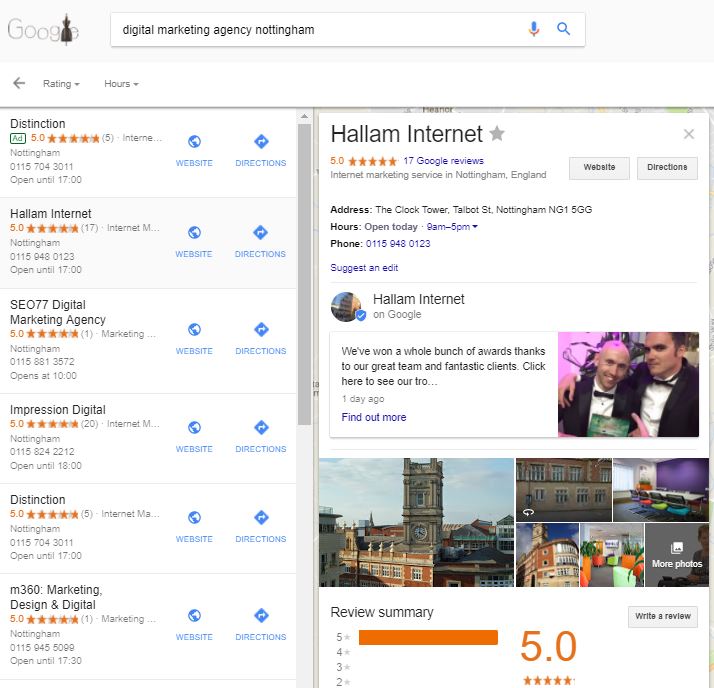Get directions icon for Distinction ad listing
Screen dimensions: 714x688
pyautogui.click(x=261, y=142)
